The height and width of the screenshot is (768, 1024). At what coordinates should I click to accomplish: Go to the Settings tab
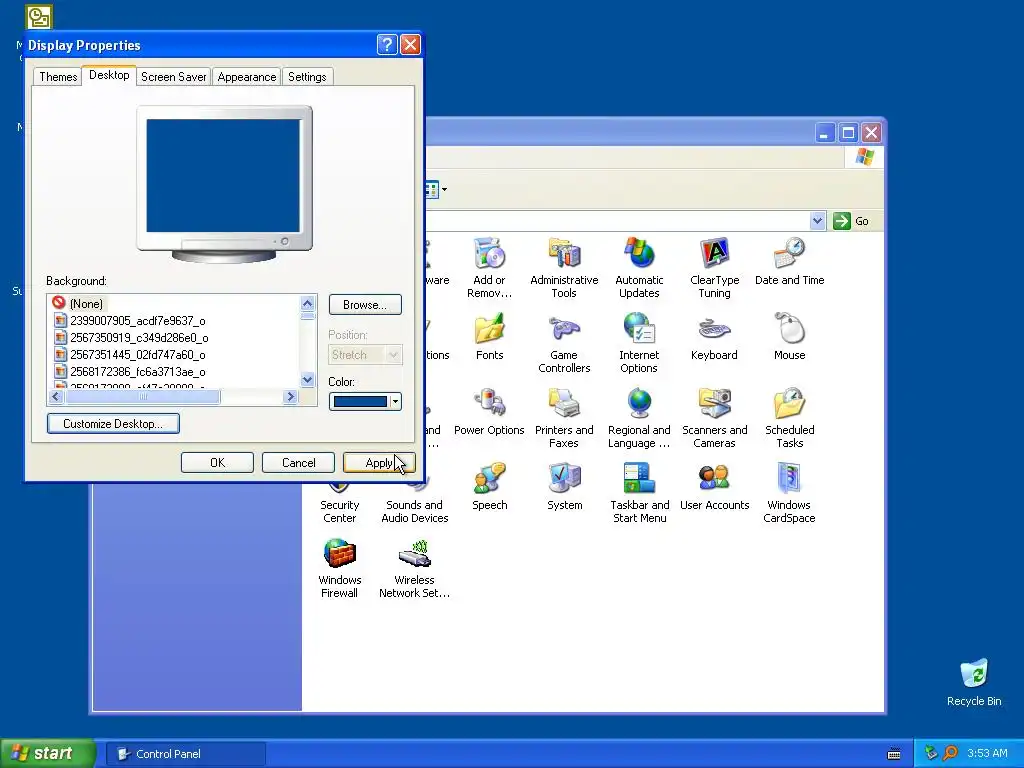[307, 76]
